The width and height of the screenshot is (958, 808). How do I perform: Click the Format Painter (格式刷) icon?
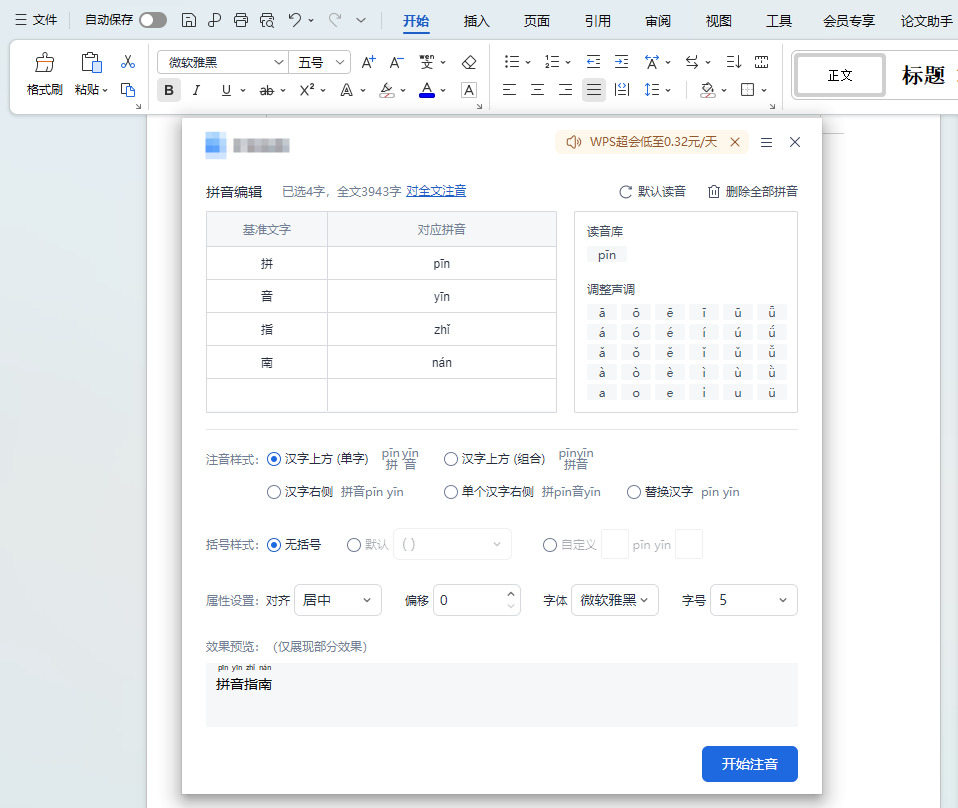click(45, 62)
